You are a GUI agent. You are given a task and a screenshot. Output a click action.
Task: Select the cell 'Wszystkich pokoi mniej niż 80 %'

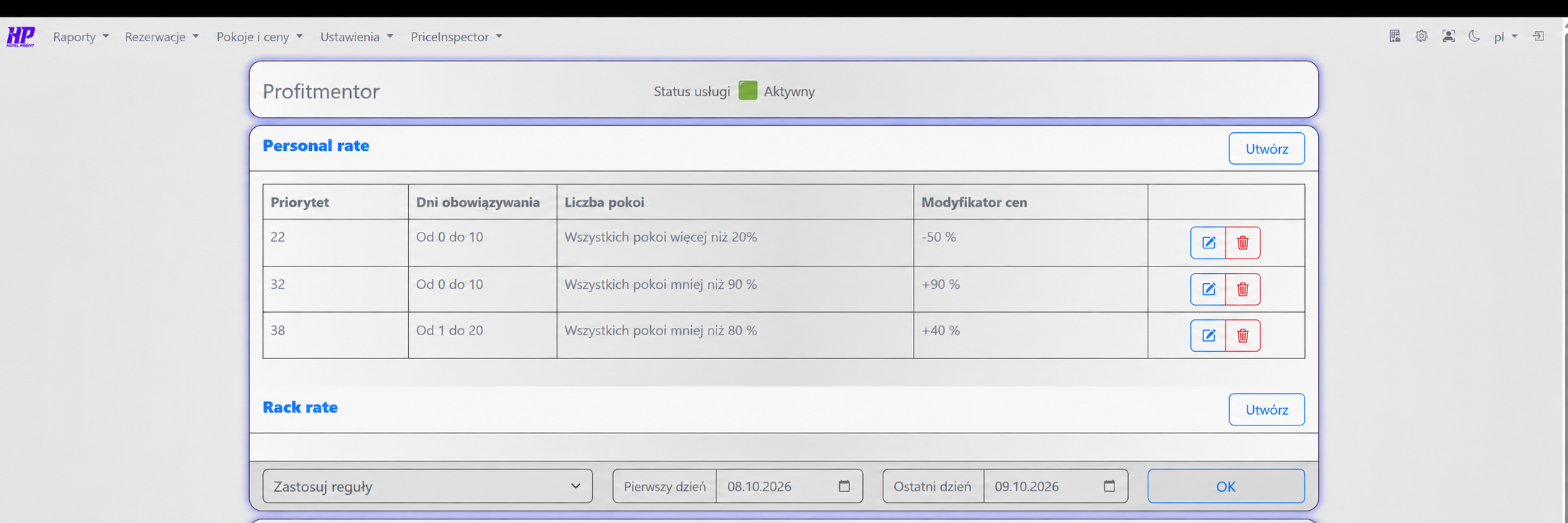735,335
